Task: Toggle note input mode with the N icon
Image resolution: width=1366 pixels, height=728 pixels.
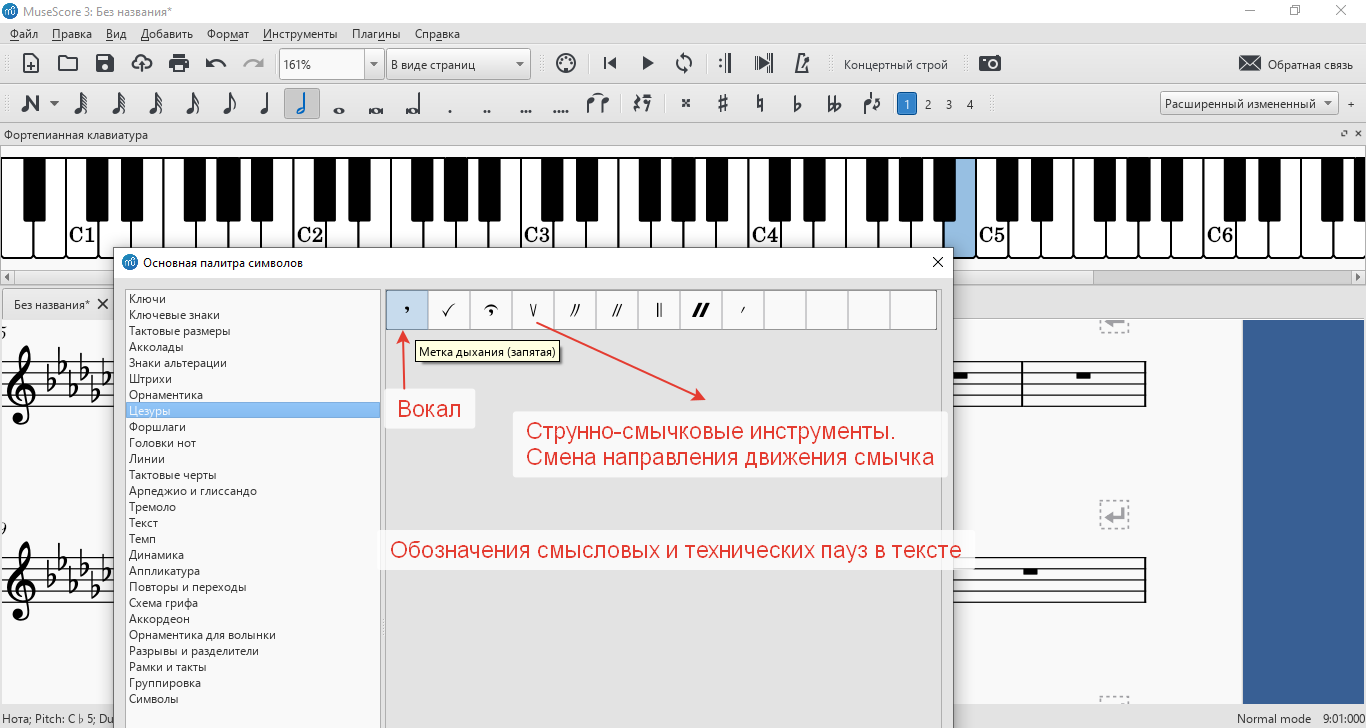Action: 31,104
